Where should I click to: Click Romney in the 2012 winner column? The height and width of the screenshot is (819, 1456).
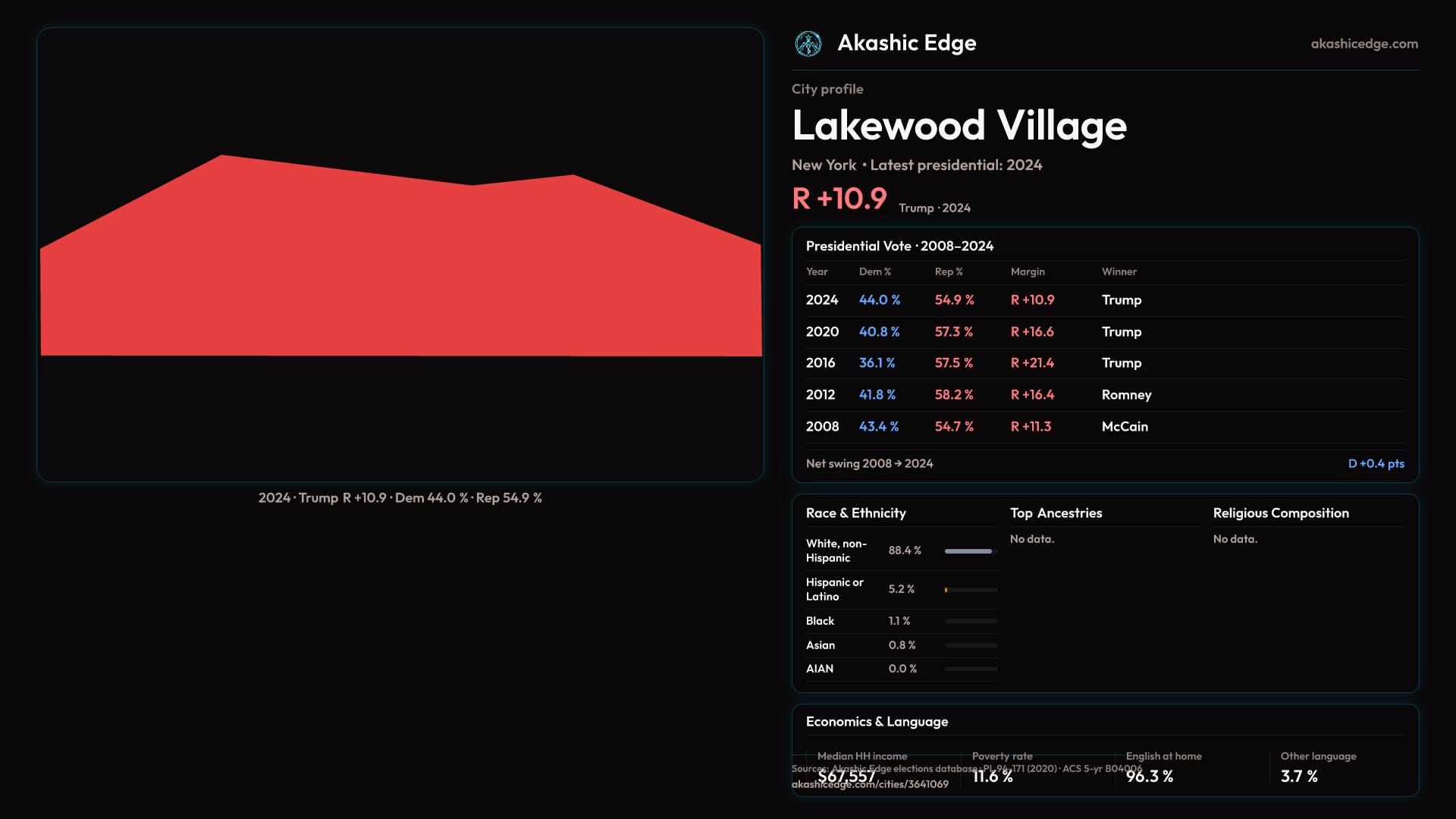click(x=1126, y=395)
